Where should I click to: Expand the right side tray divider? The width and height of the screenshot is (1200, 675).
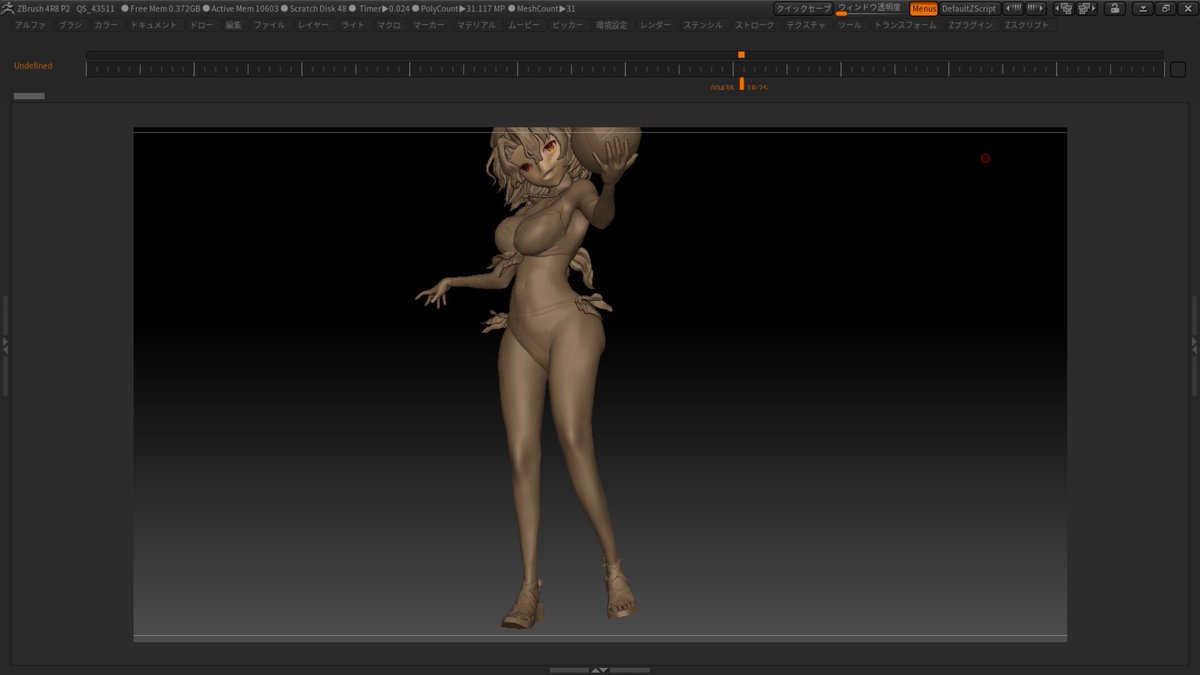(x=1195, y=345)
